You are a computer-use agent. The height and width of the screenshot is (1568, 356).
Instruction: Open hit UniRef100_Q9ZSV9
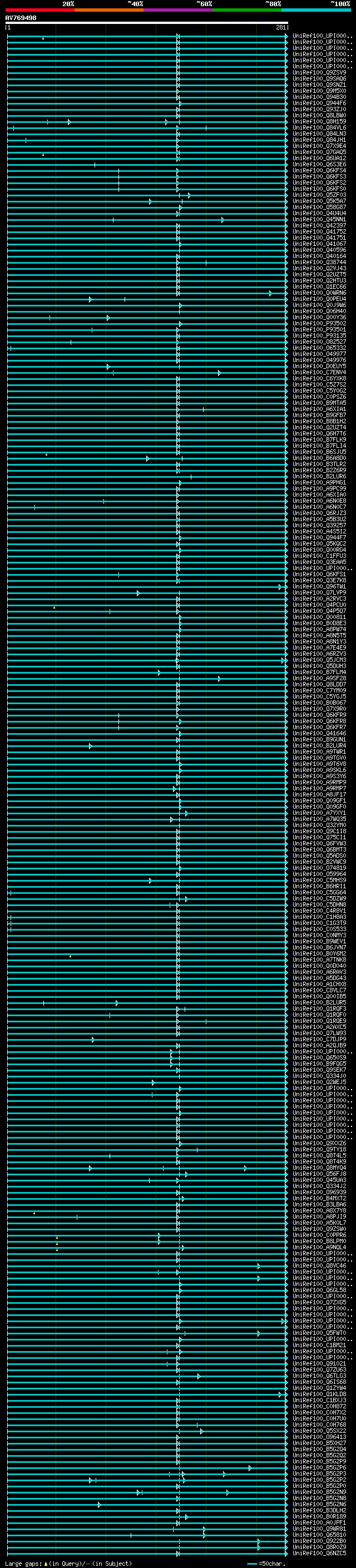point(319,73)
